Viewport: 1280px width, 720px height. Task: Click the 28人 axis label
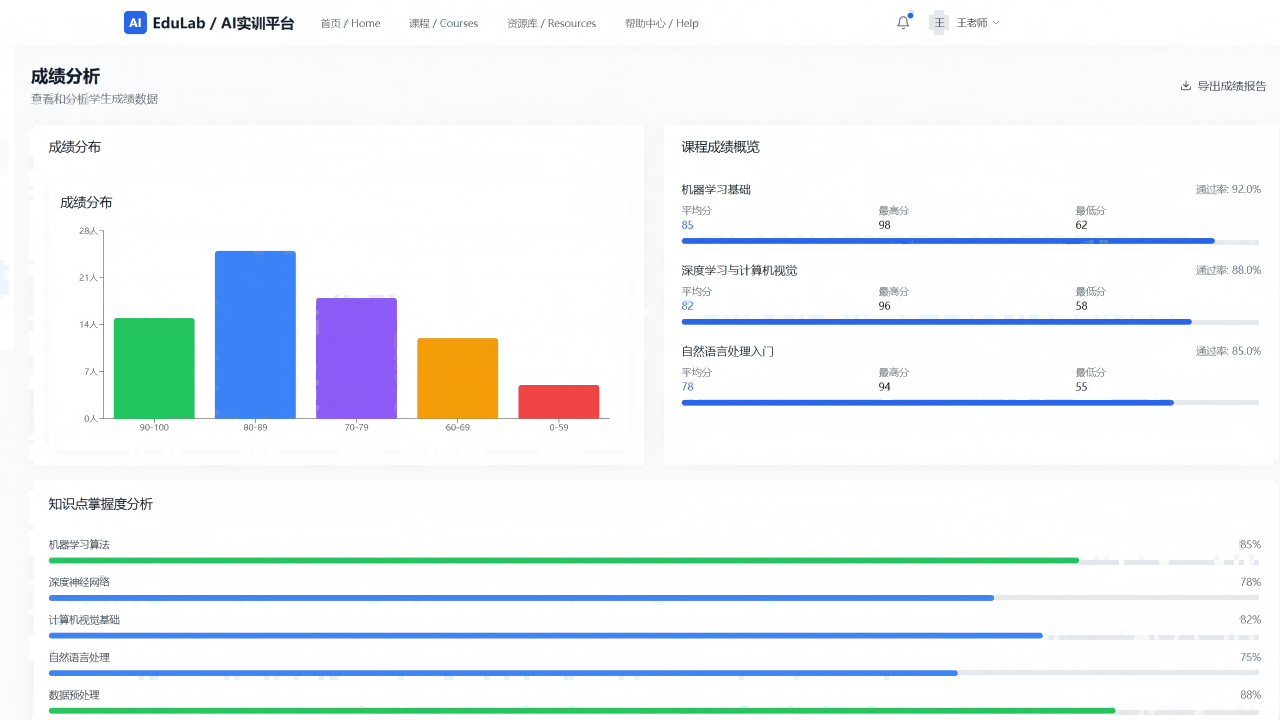point(89,231)
